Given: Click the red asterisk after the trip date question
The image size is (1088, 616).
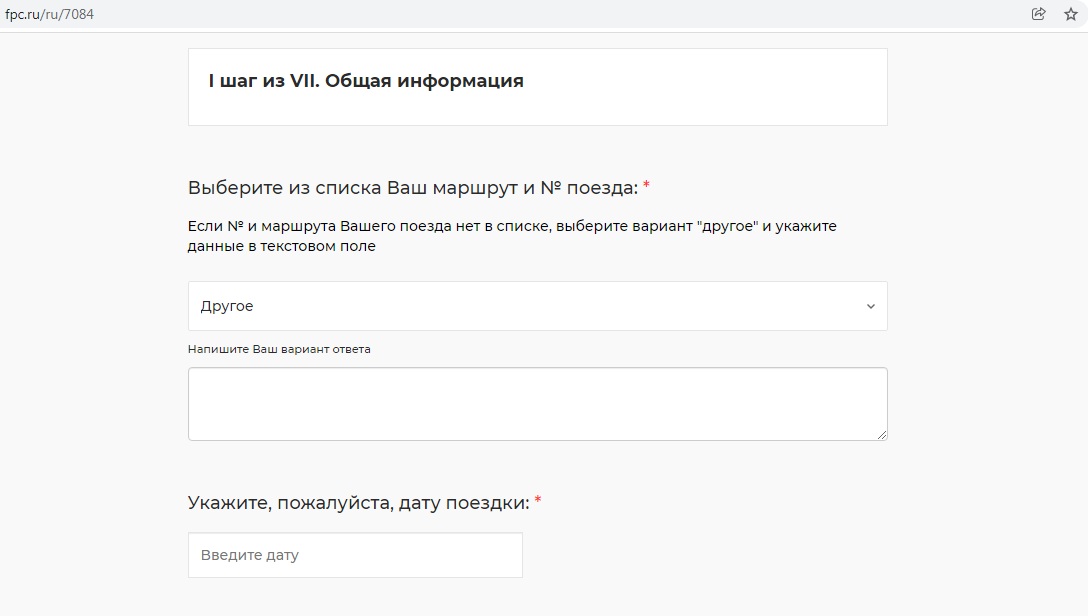Looking at the screenshot, I should [x=538, y=501].
